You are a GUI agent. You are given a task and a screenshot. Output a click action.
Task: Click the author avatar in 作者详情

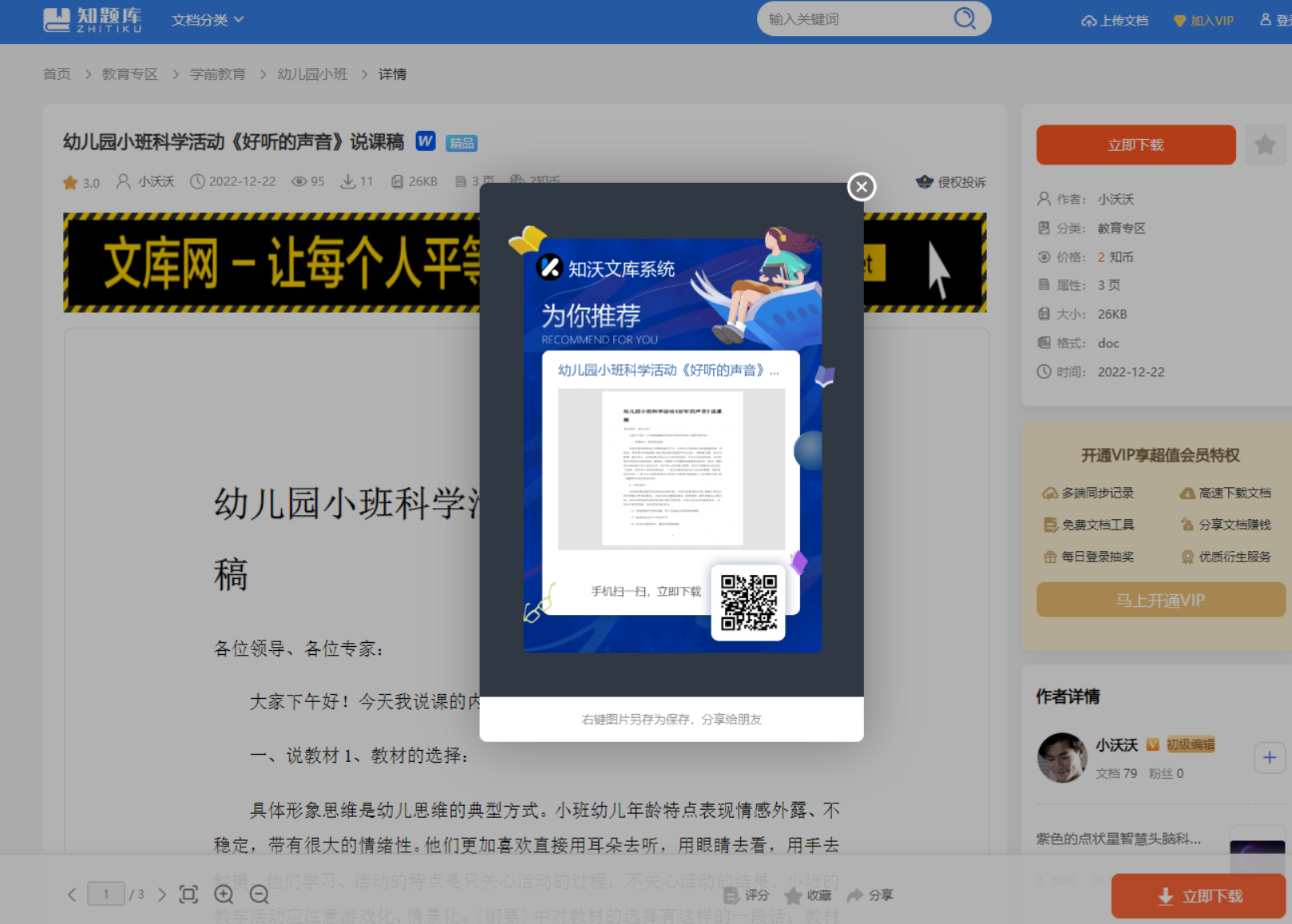[x=1062, y=758]
